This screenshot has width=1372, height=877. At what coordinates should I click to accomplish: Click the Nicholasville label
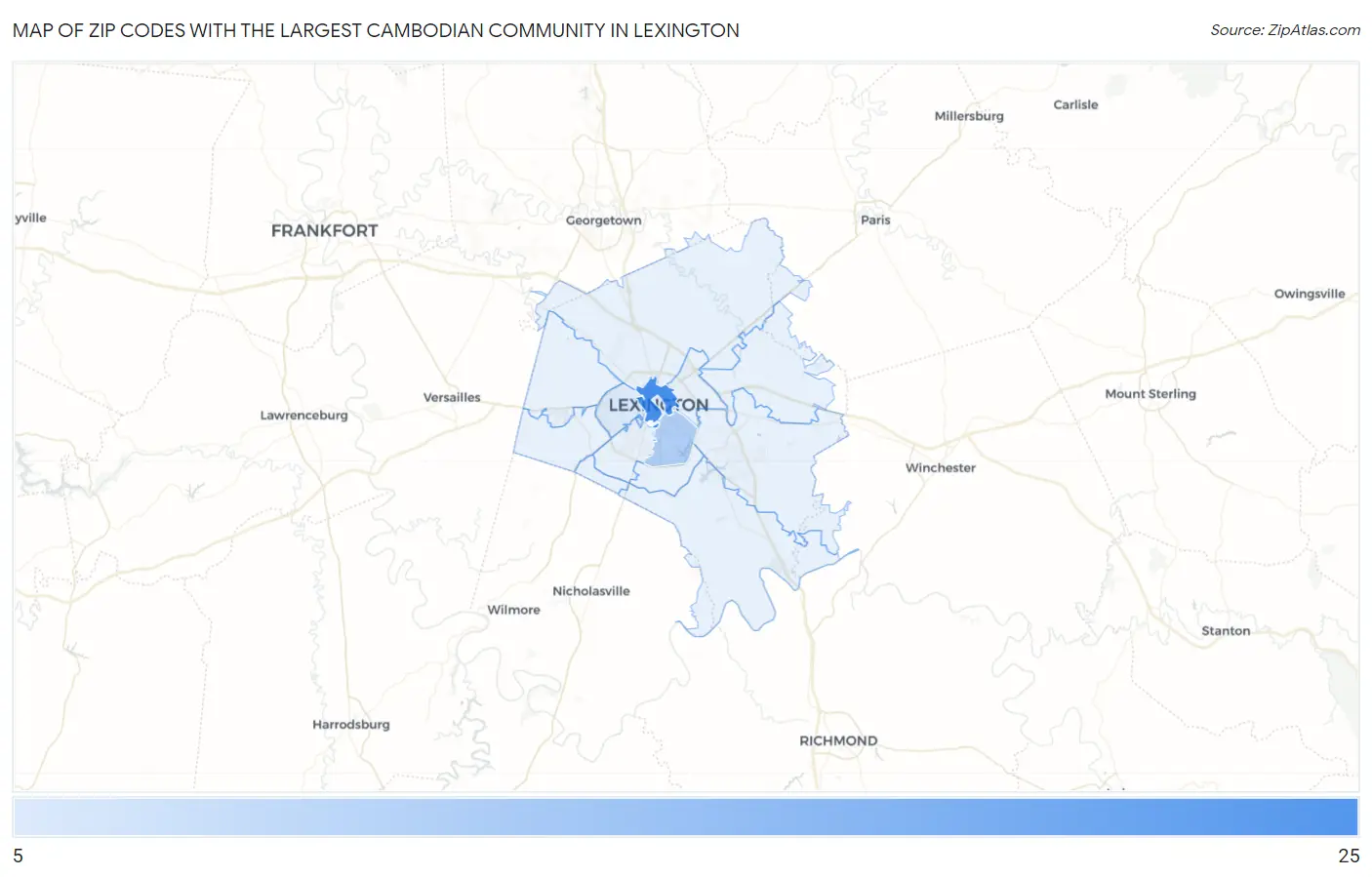point(591,591)
